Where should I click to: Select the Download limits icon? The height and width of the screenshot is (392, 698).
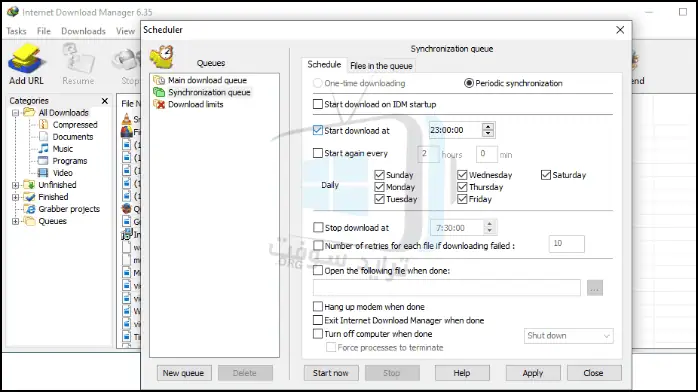point(159,104)
